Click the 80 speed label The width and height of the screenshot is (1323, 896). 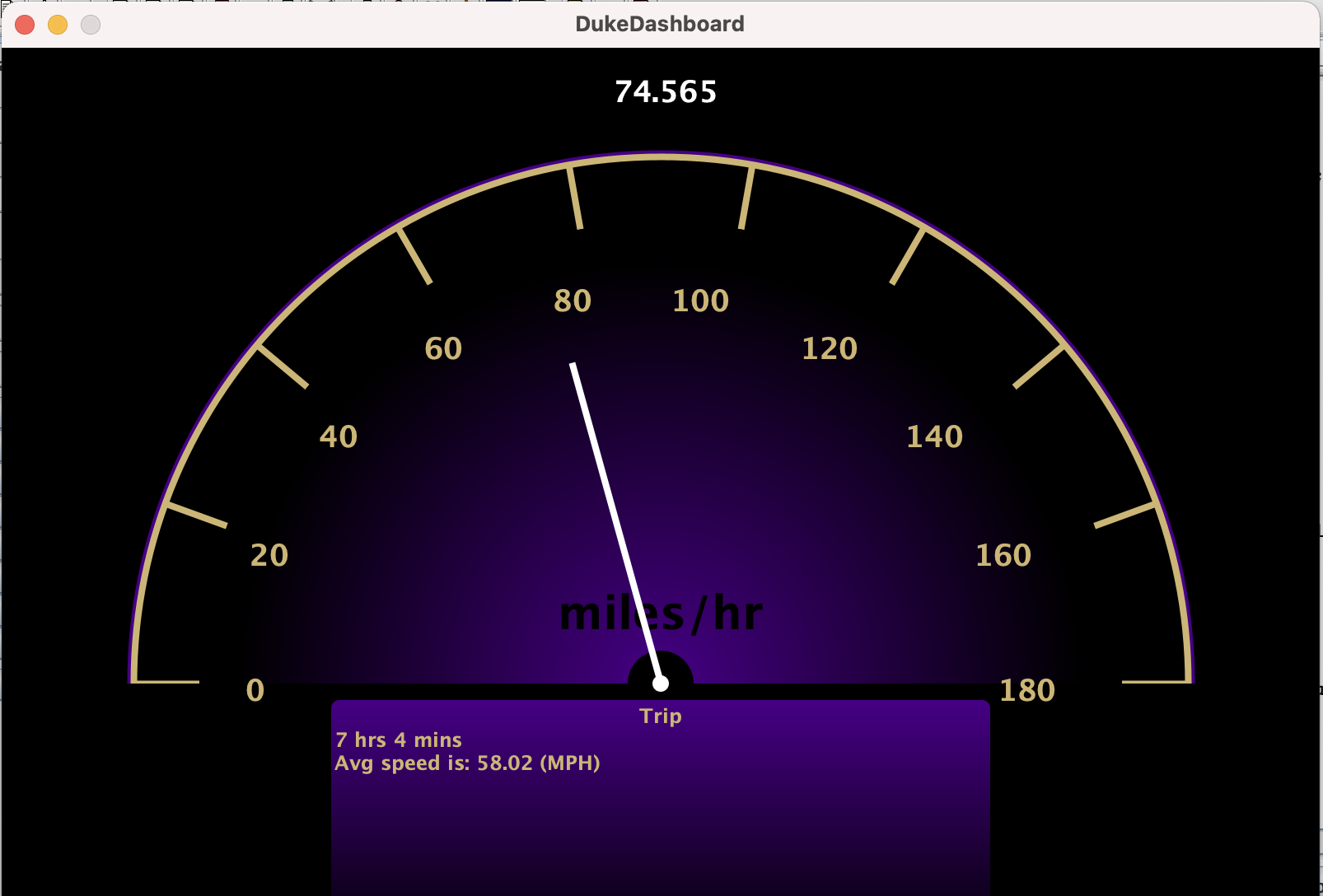tap(573, 301)
